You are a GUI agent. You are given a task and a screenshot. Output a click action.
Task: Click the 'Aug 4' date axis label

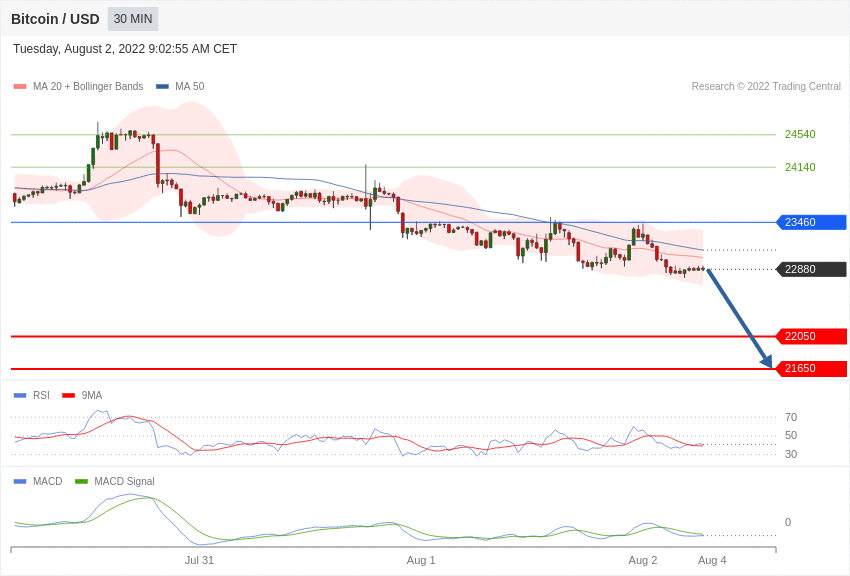point(712,560)
